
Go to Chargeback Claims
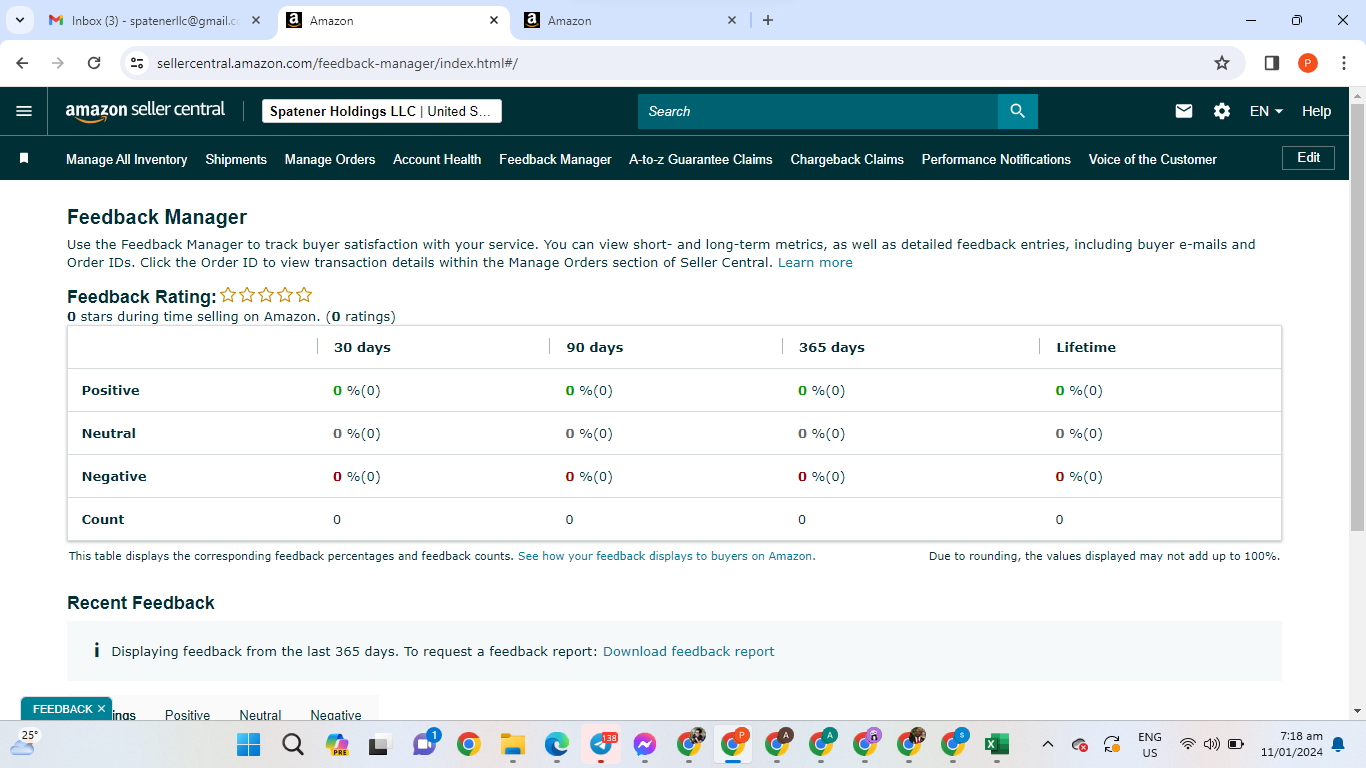point(847,159)
